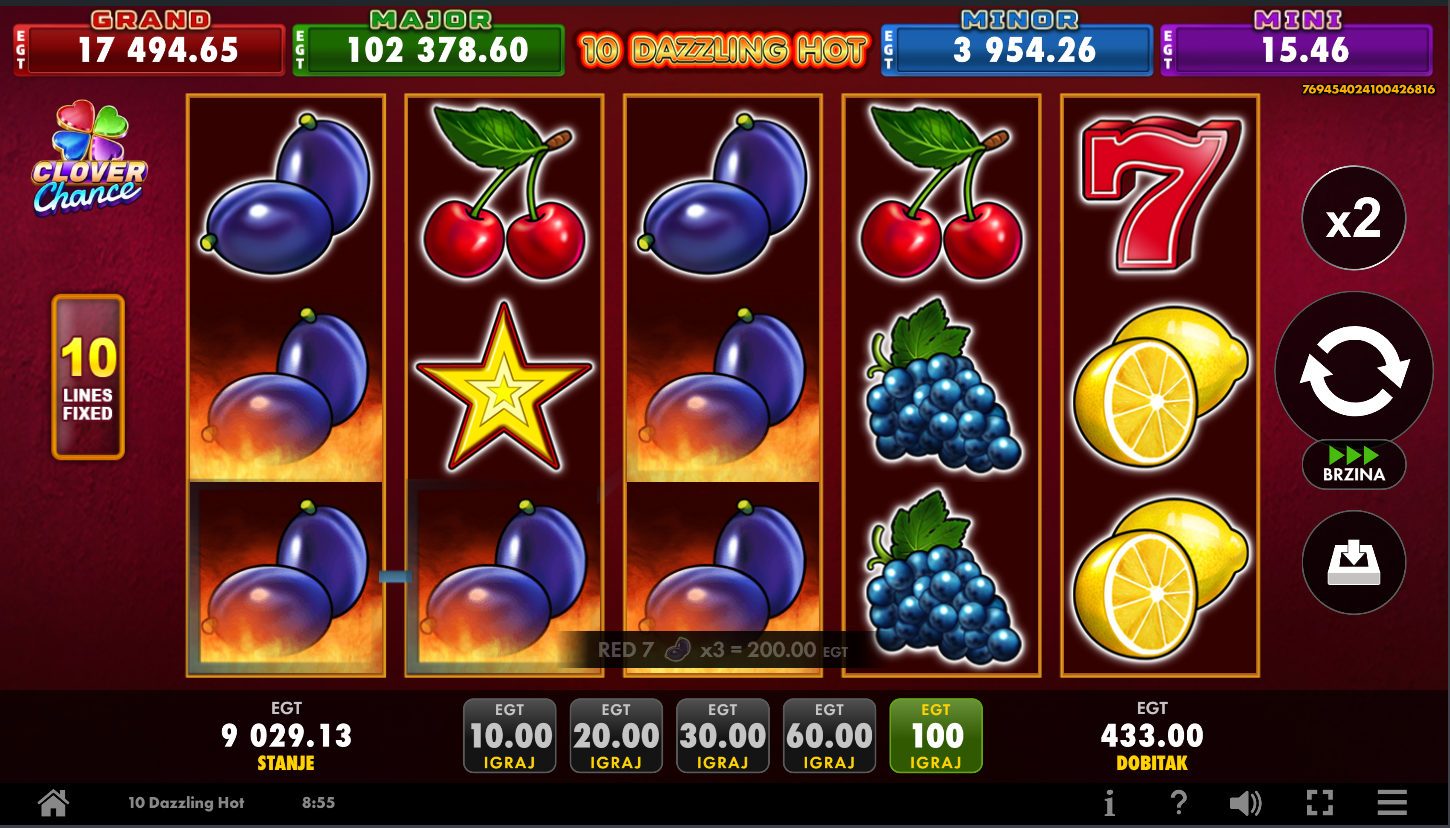View the Grand jackpot panel

[x=149, y=43]
